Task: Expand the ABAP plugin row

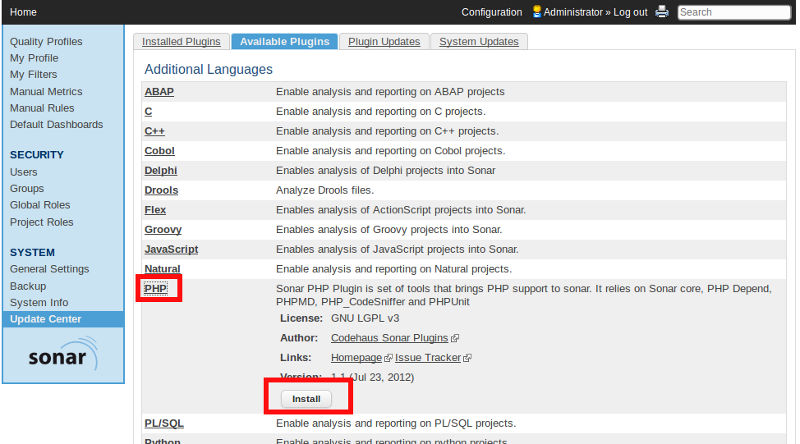Action: coord(158,91)
